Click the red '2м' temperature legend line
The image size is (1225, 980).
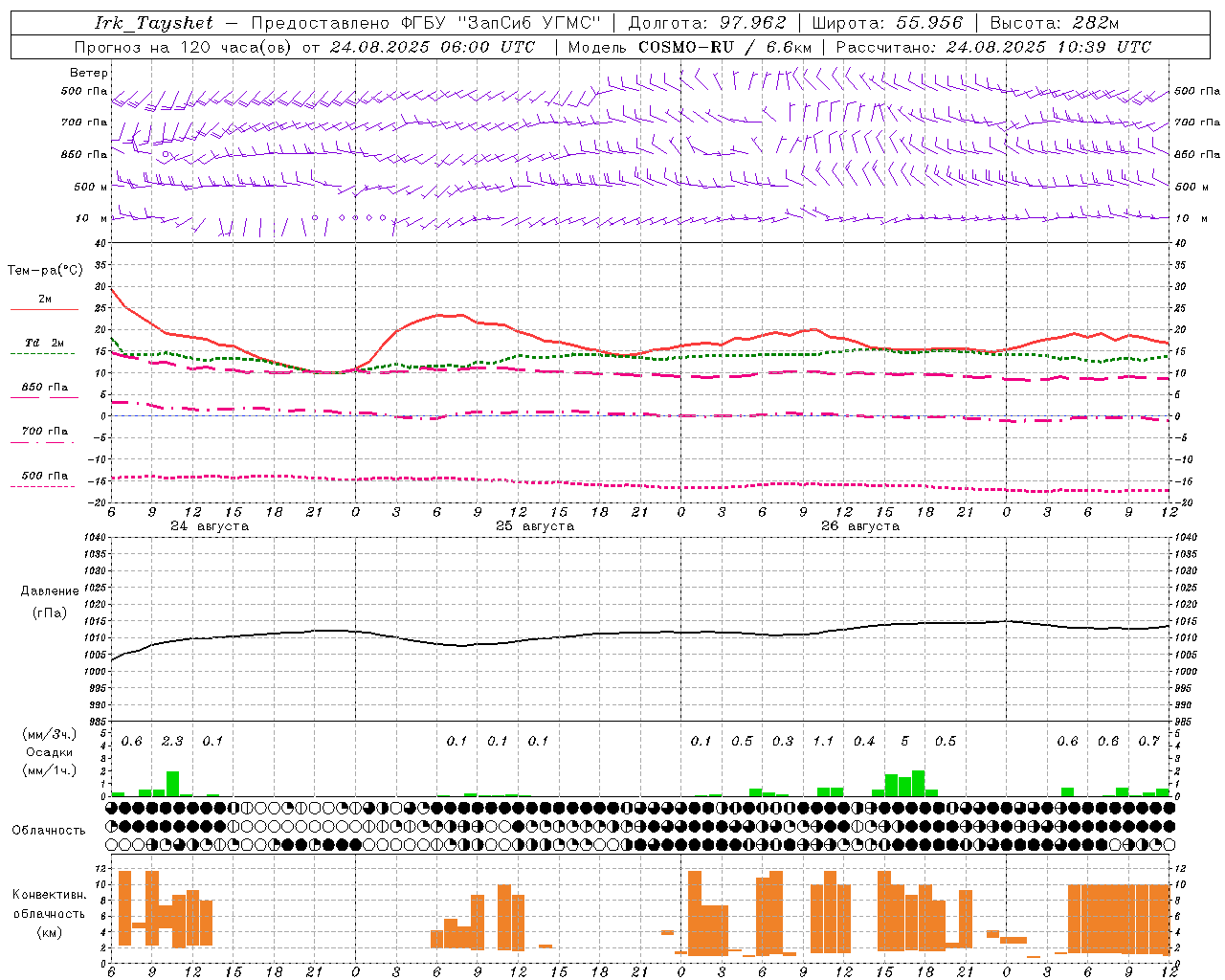tap(44, 309)
